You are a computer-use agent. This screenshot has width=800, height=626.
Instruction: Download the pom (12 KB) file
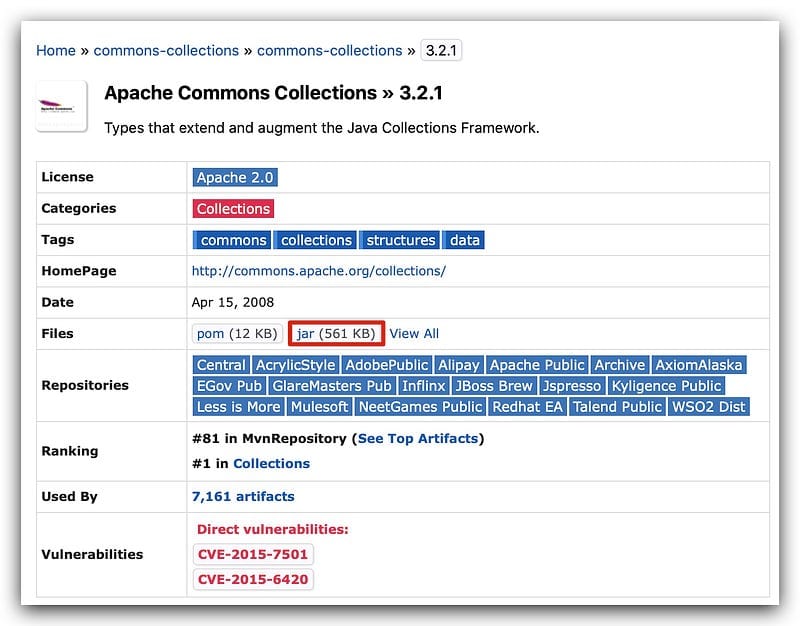(x=236, y=334)
